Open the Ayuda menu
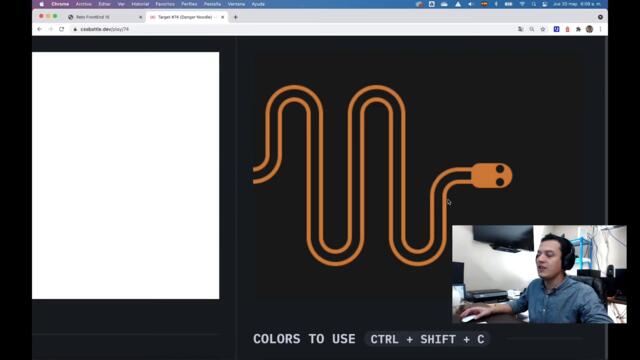The height and width of the screenshot is (360, 640). (x=258, y=4)
